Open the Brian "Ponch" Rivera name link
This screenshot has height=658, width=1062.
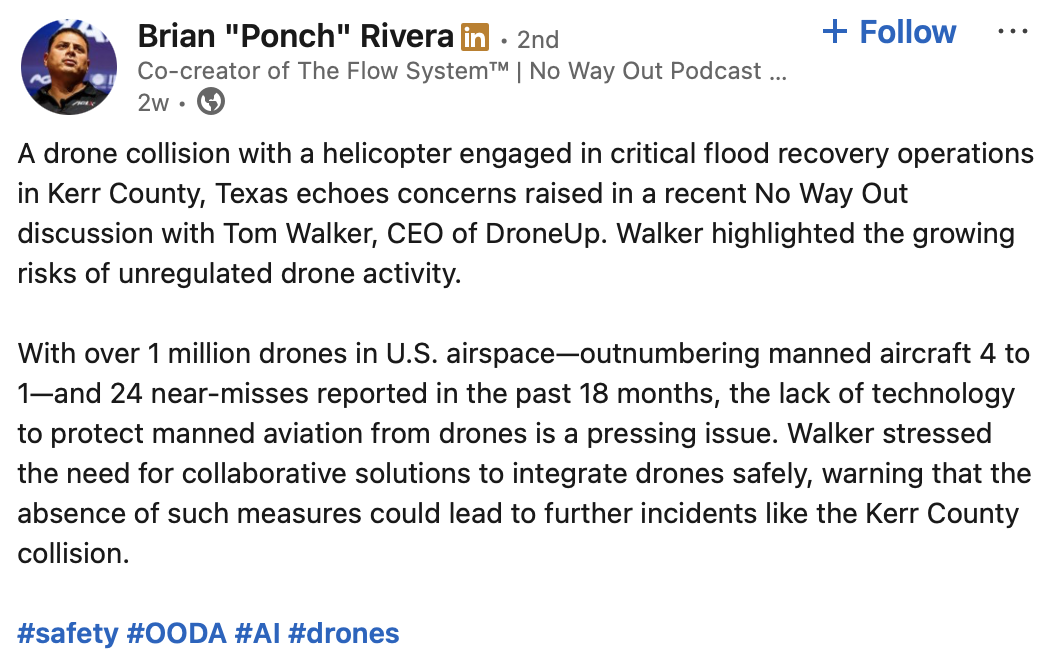295,36
